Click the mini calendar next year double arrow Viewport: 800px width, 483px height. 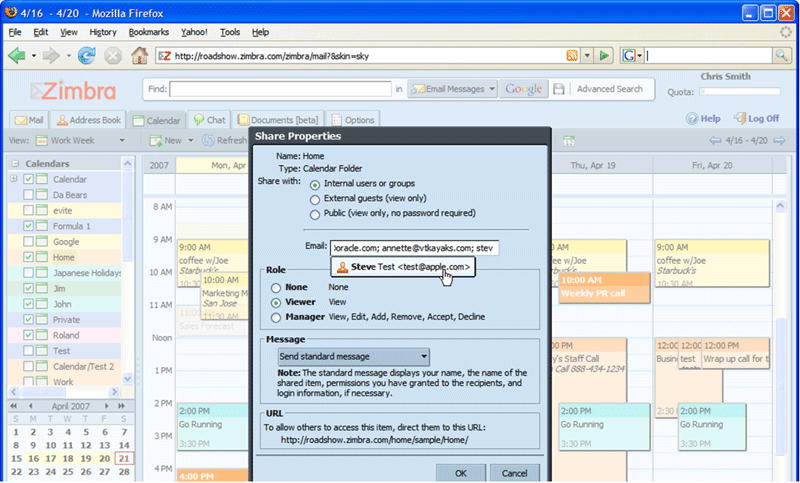click(121, 406)
